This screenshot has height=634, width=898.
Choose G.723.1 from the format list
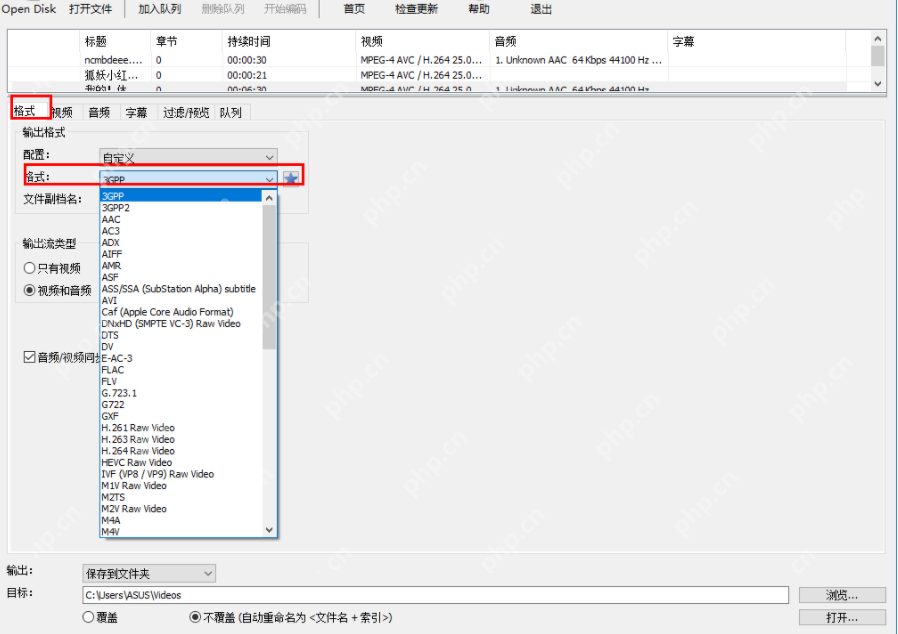[x=181, y=393]
